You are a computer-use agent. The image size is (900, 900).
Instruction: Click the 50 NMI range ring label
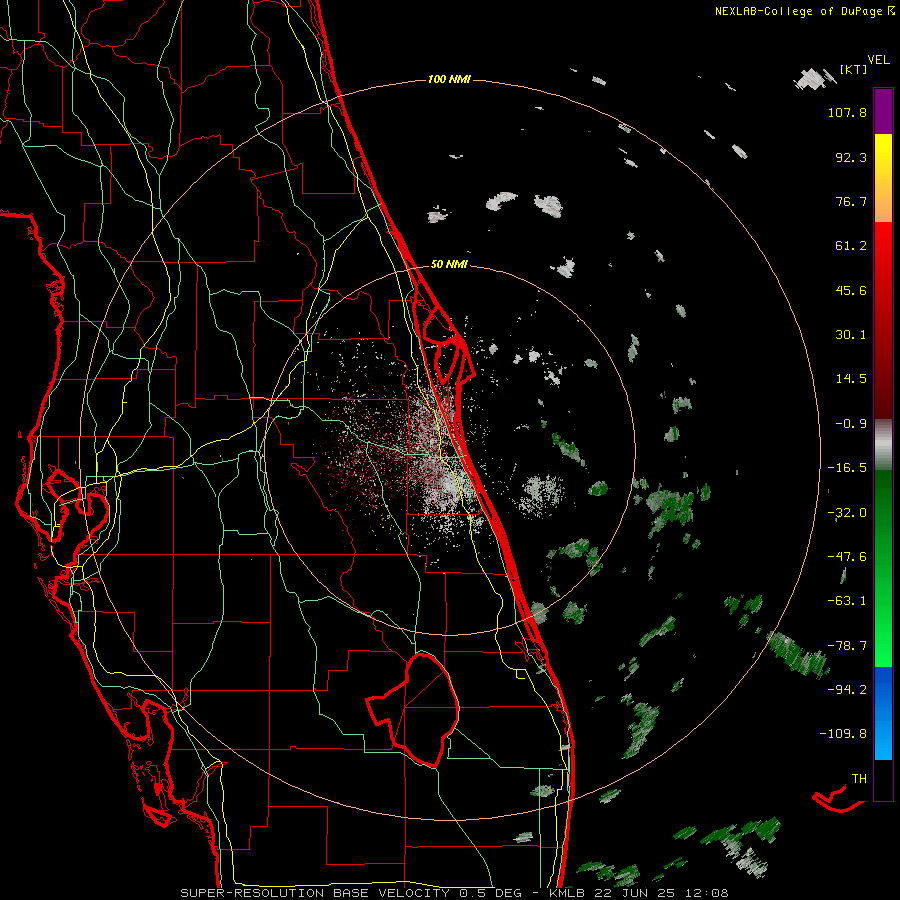pos(449,264)
